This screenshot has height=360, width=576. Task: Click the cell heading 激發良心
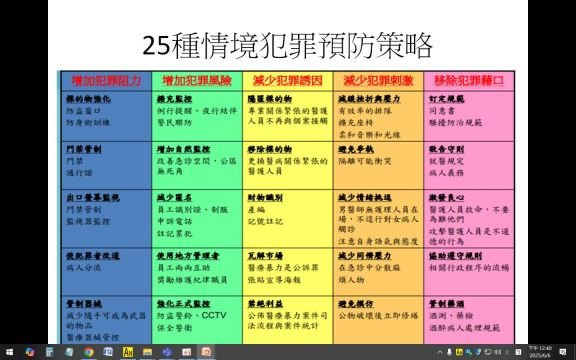click(446, 198)
